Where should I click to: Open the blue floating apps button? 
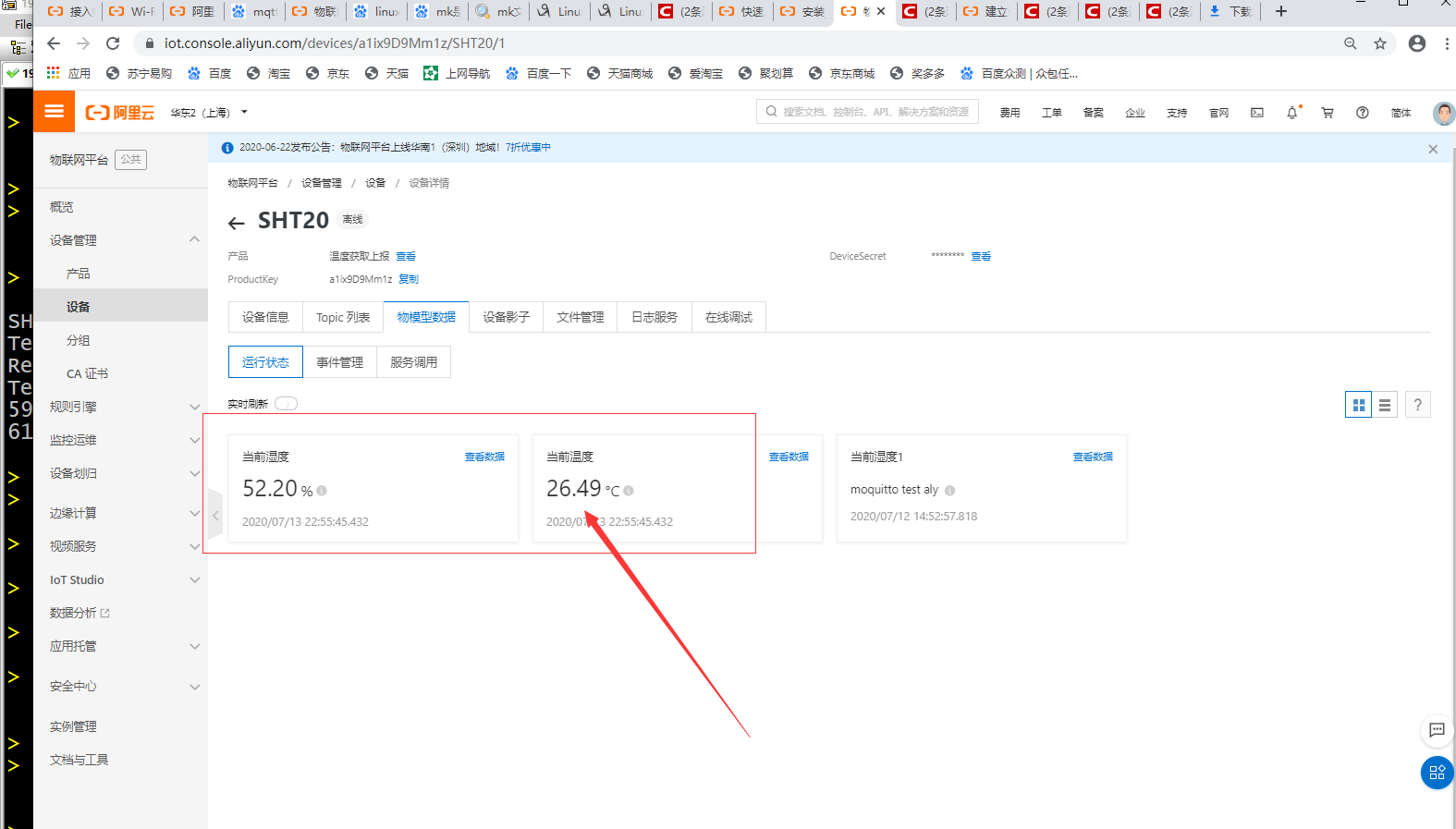pyautogui.click(x=1437, y=773)
